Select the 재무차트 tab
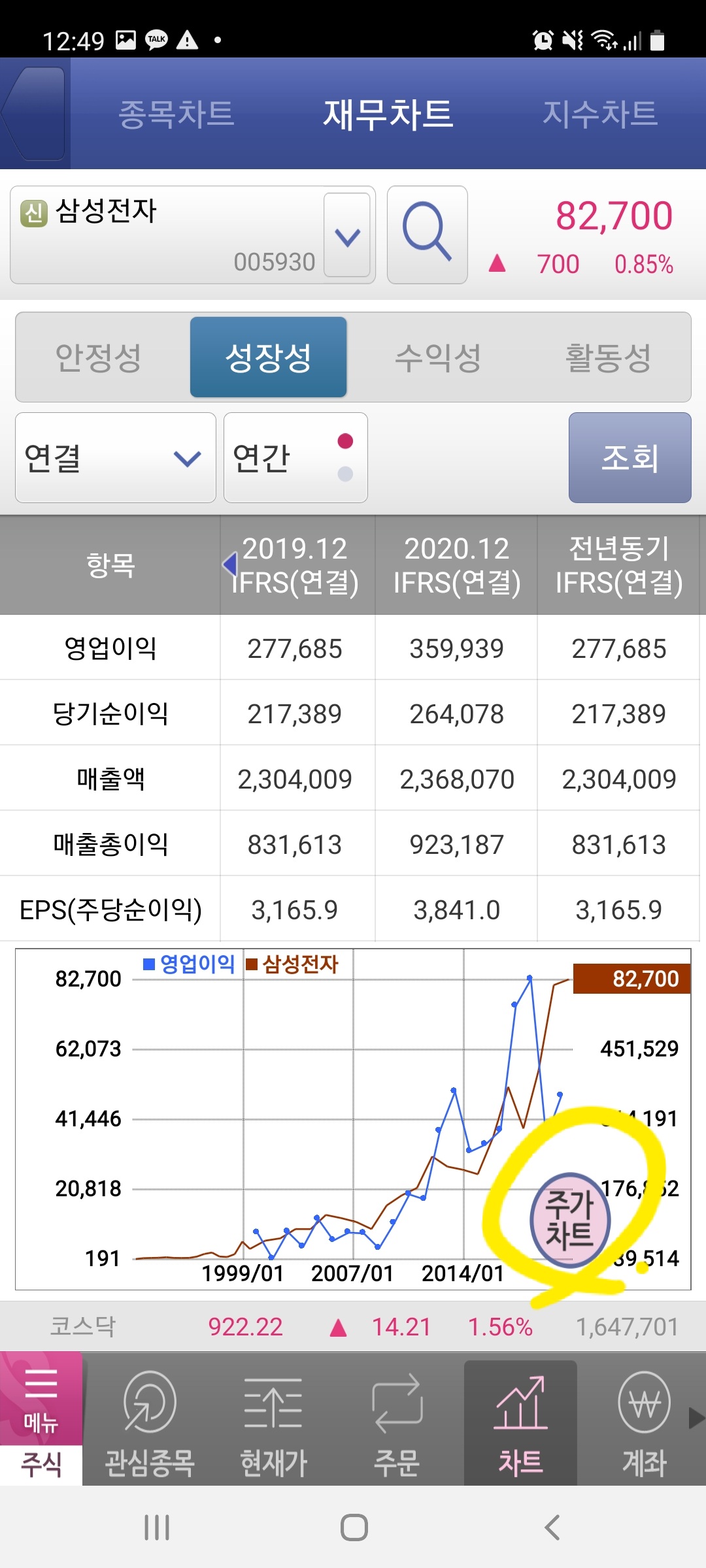 [388, 114]
